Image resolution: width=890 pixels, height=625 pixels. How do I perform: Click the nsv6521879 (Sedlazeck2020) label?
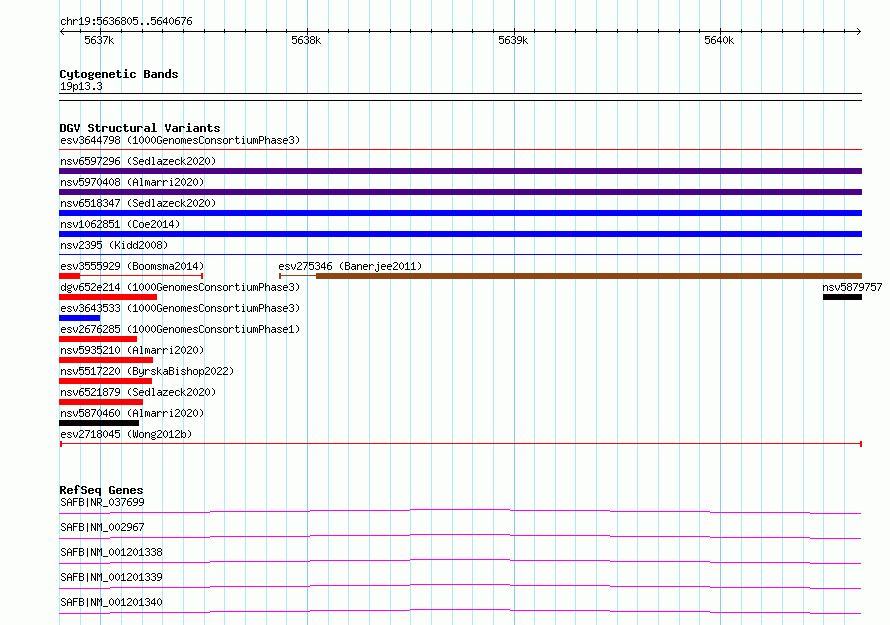point(138,392)
